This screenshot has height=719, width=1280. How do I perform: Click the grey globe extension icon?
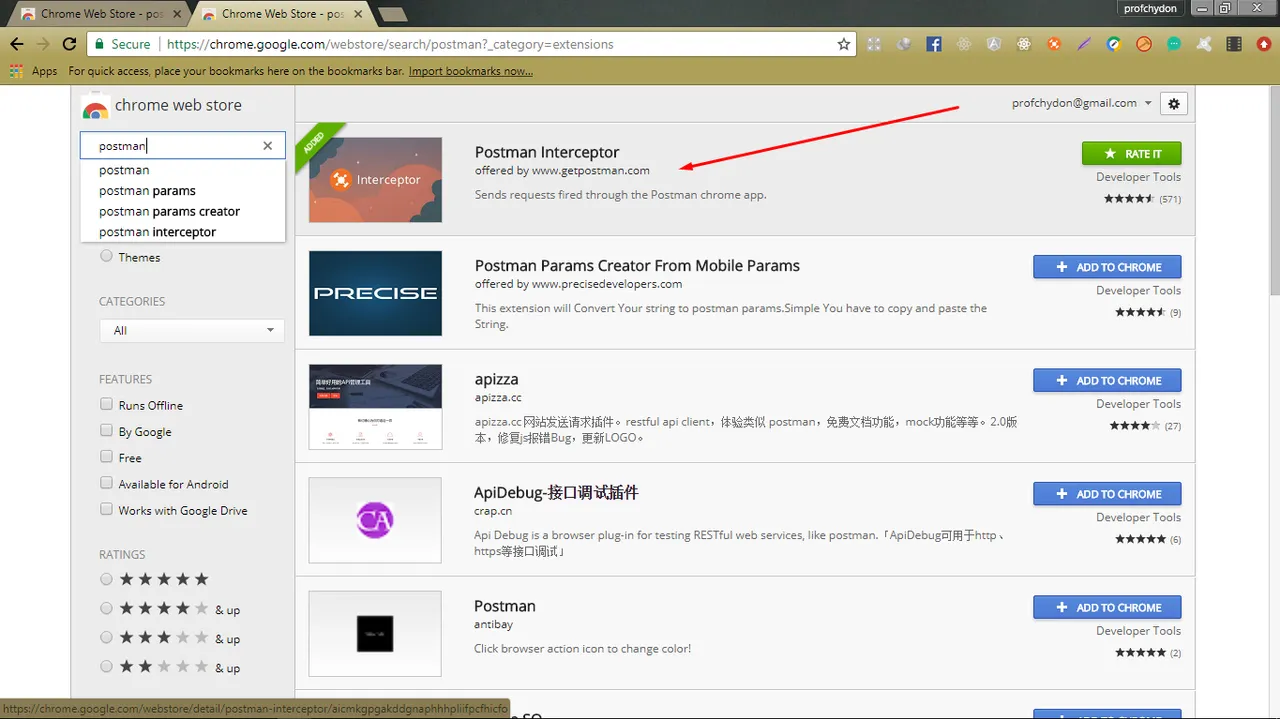904,44
